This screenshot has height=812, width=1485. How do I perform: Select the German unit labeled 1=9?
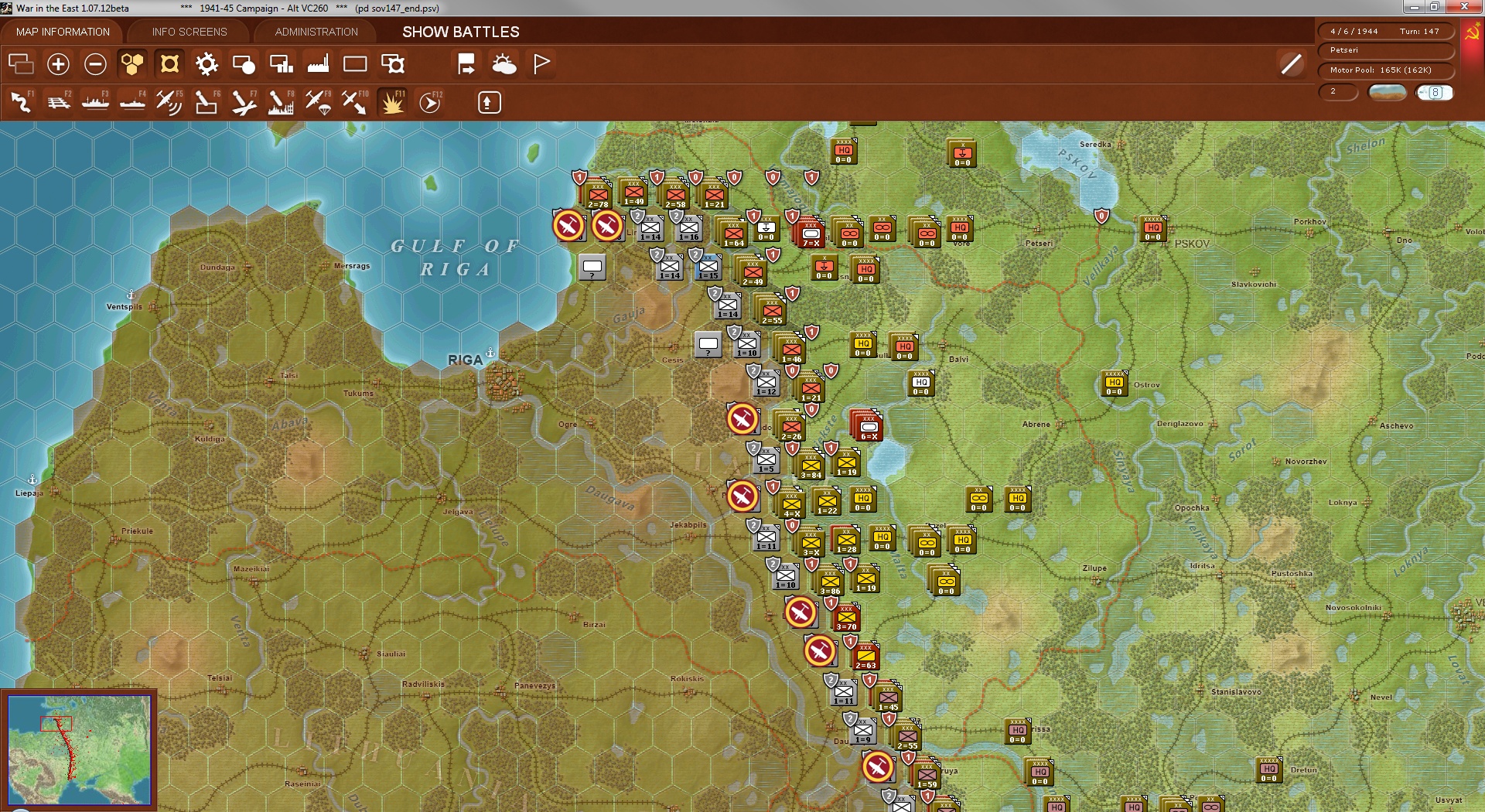[x=862, y=730]
